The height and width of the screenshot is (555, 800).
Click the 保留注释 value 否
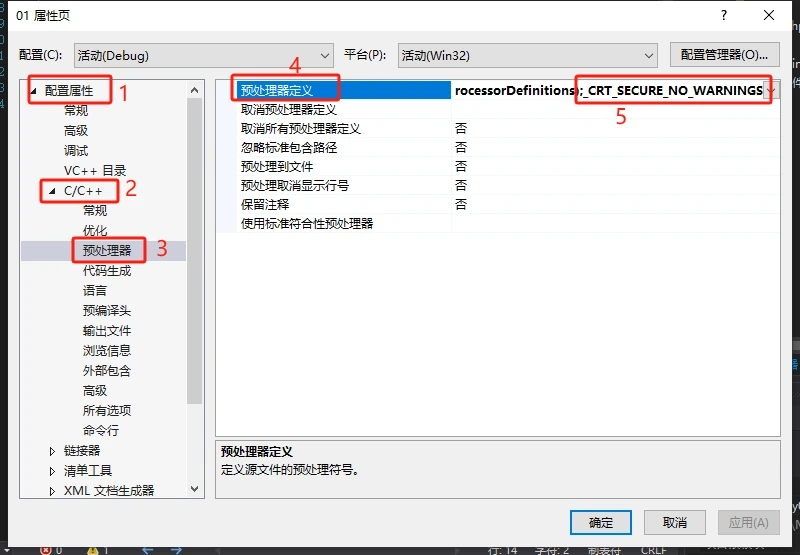click(x=461, y=205)
